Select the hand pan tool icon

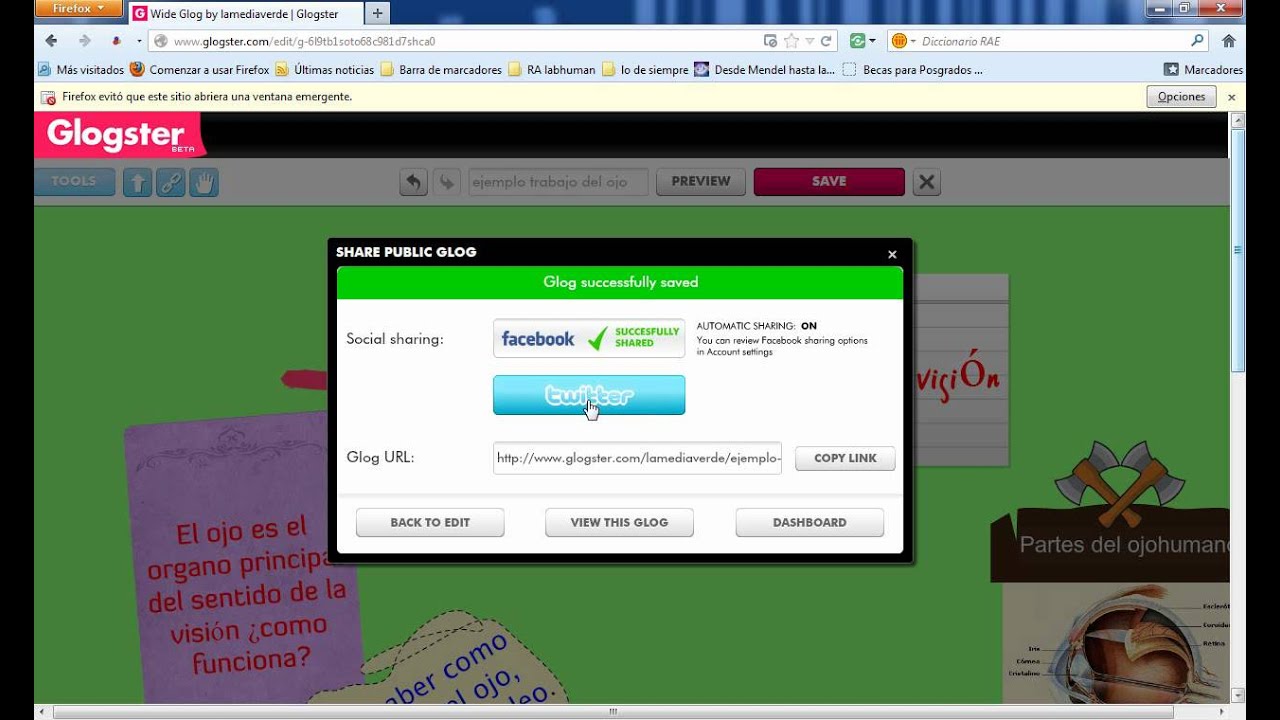tap(204, 182)
